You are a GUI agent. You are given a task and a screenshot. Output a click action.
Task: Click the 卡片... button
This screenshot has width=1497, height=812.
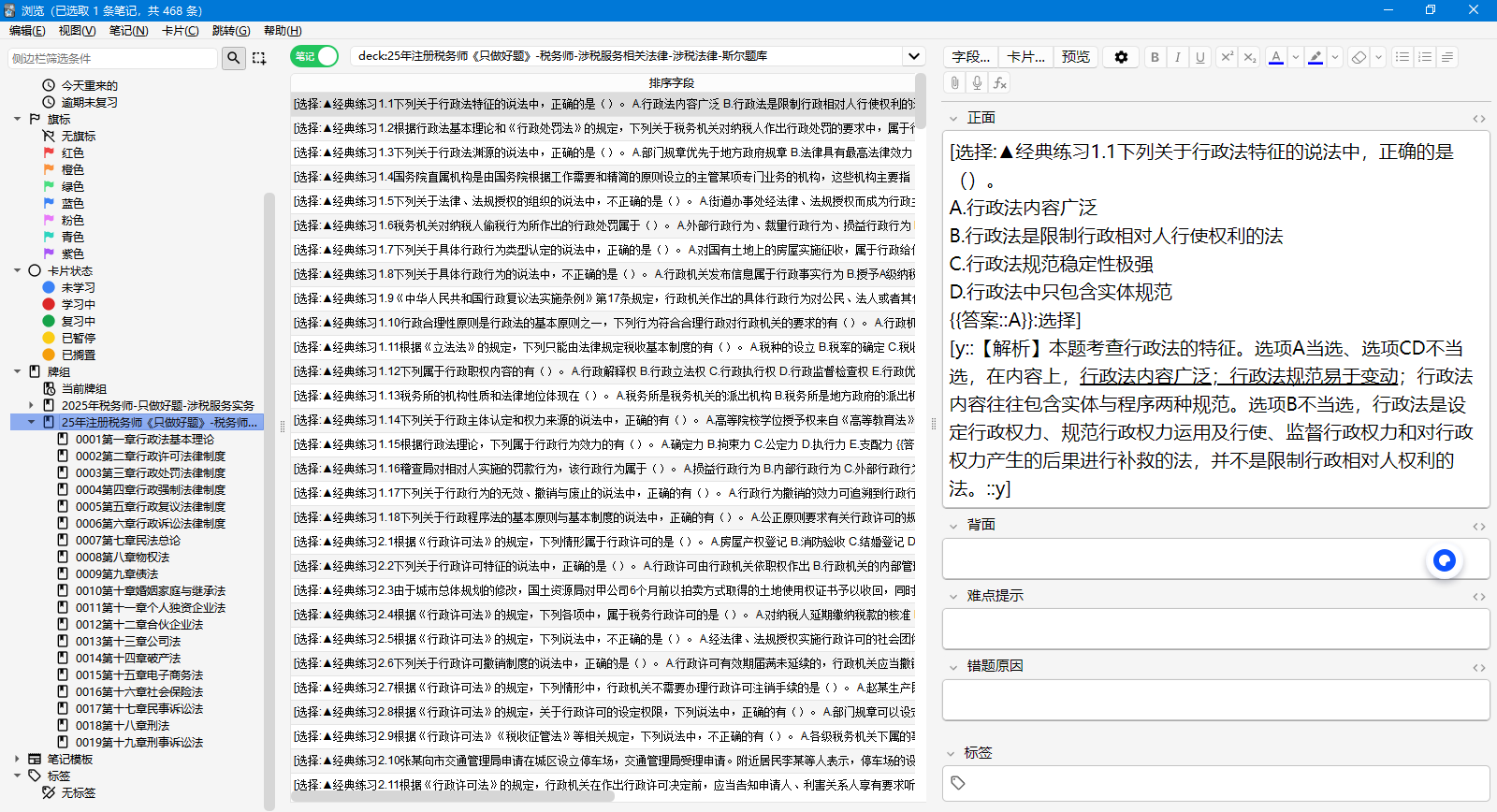1025,57
